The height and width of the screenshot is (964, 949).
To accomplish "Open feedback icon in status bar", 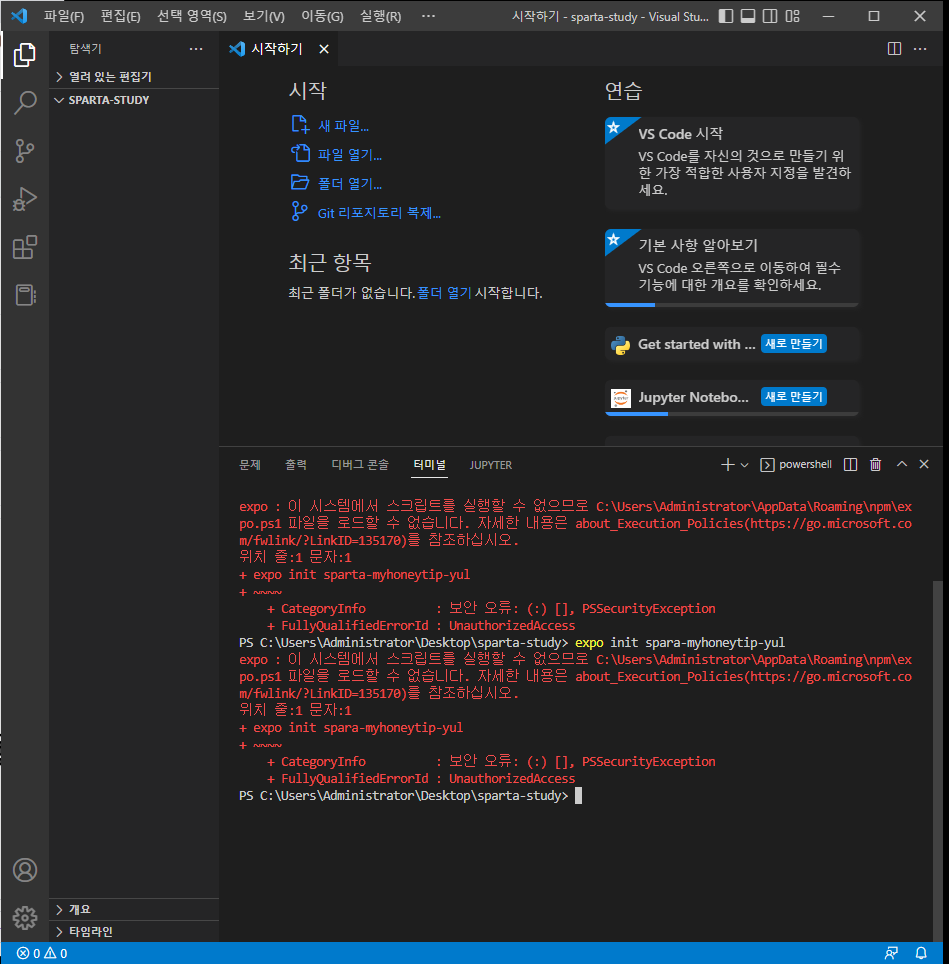I will click(x=891, y=954).
